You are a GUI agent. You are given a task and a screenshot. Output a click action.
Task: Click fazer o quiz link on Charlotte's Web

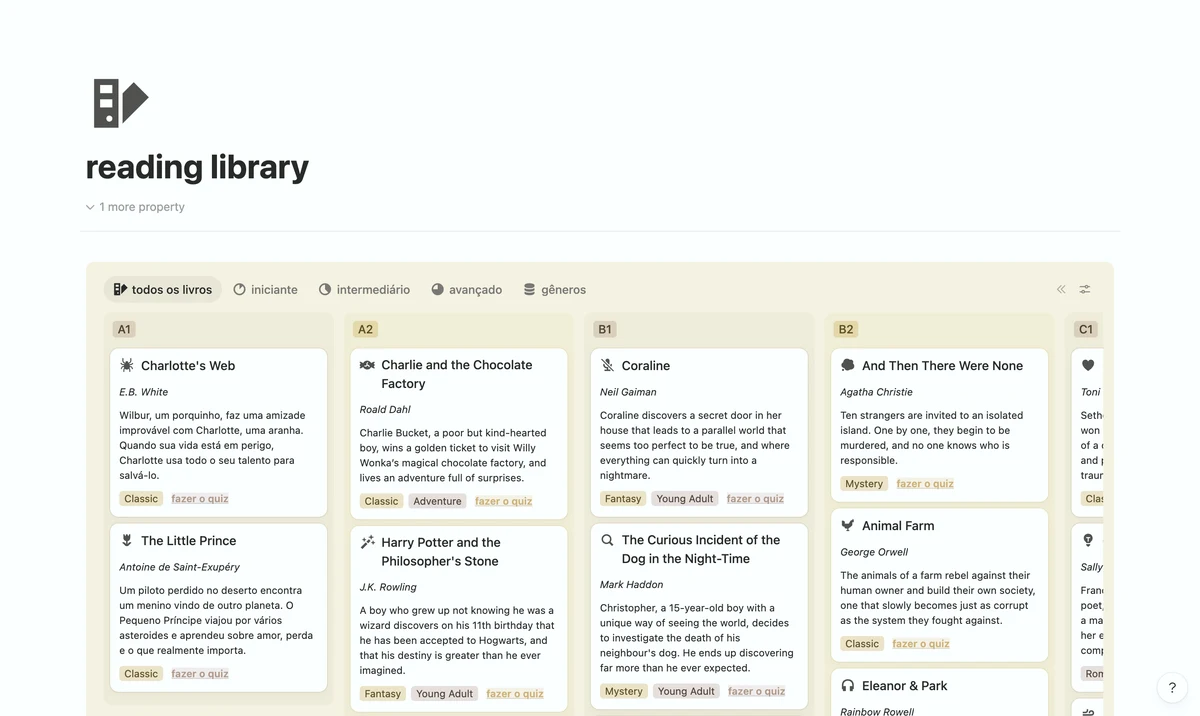click(x=200, y=499)
